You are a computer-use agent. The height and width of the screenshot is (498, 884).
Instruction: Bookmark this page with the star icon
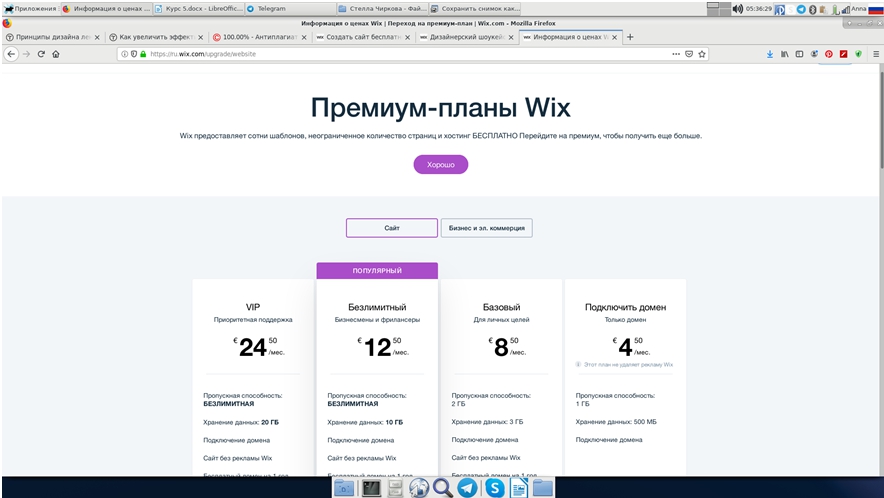[x=703, y=54]
